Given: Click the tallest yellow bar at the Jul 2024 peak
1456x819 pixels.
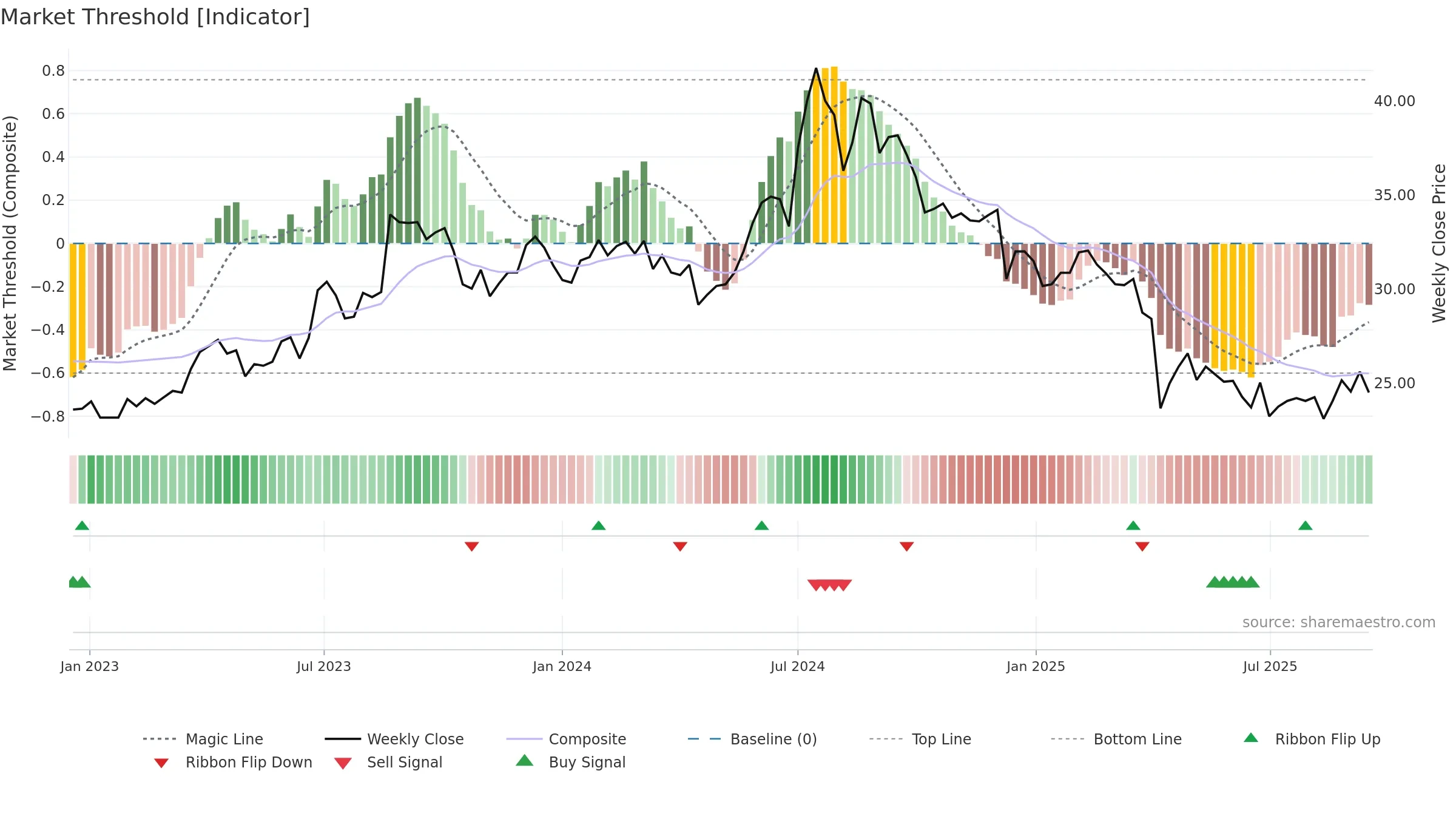Looking at the screenshot, I should click(x=834, y=155).
